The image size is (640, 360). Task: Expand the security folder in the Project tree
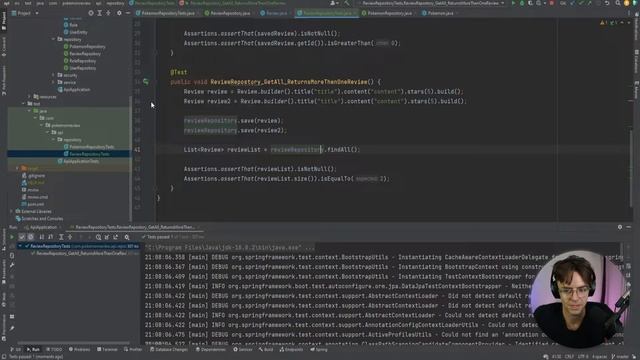tap(53, 75)
